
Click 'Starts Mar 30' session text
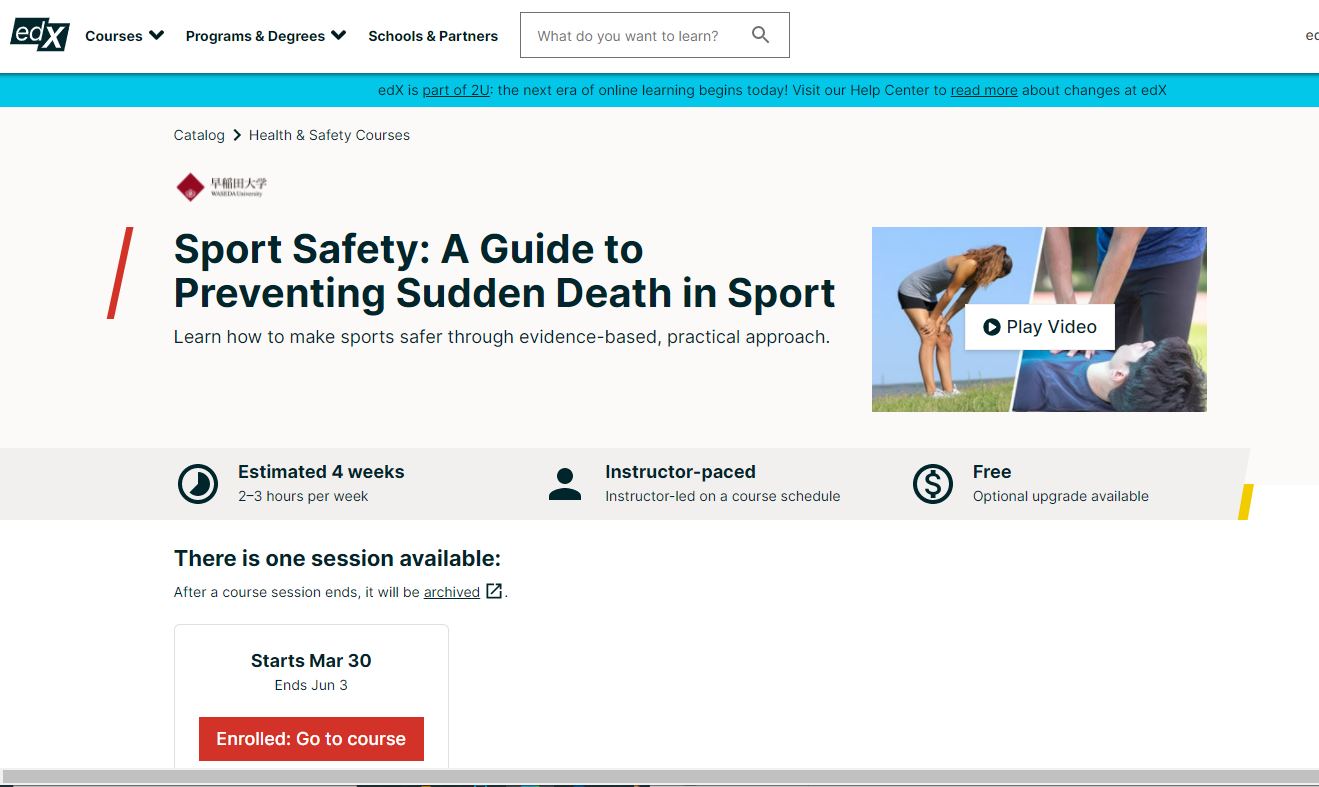(x=311, y=661)
